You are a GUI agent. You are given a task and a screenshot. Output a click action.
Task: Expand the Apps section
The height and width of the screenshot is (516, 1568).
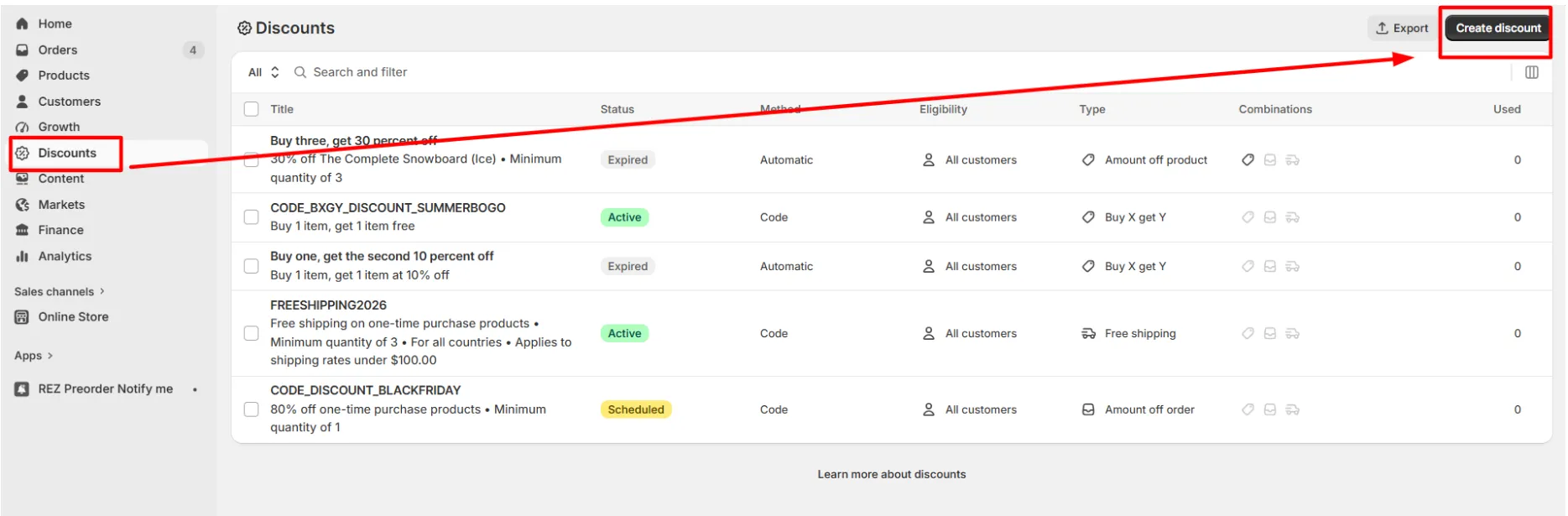[34, 356]
